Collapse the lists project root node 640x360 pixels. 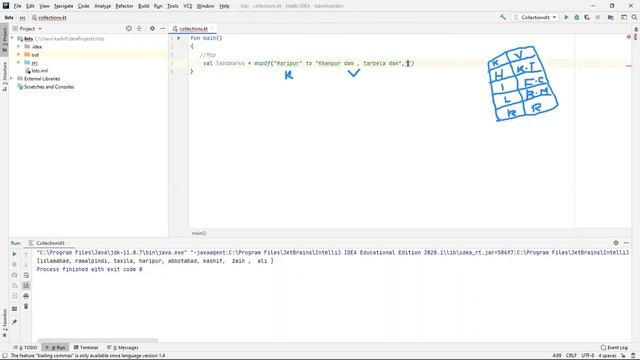pos(12,39)
